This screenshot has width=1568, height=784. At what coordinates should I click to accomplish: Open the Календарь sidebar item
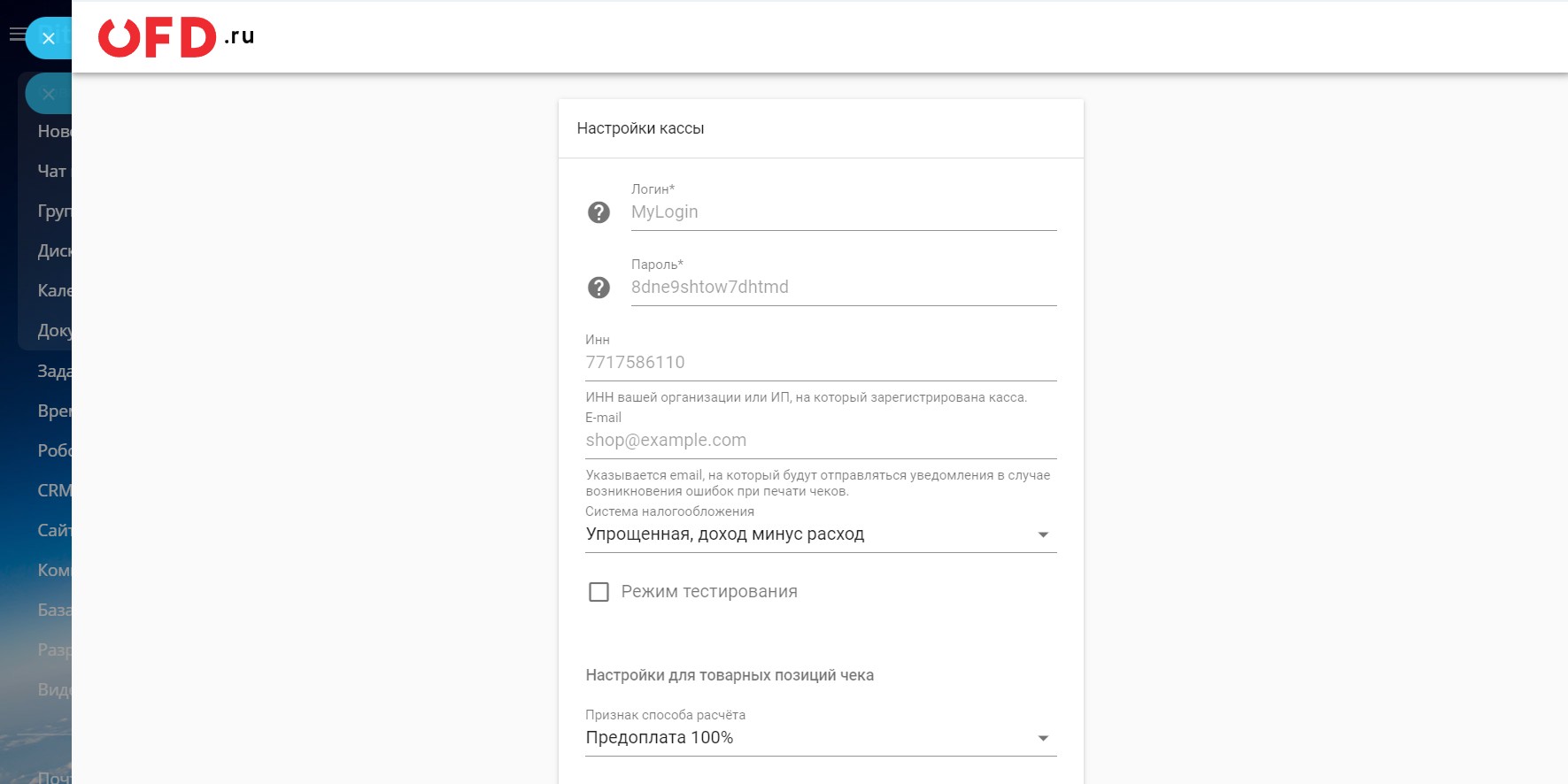[x=53, y=291]
